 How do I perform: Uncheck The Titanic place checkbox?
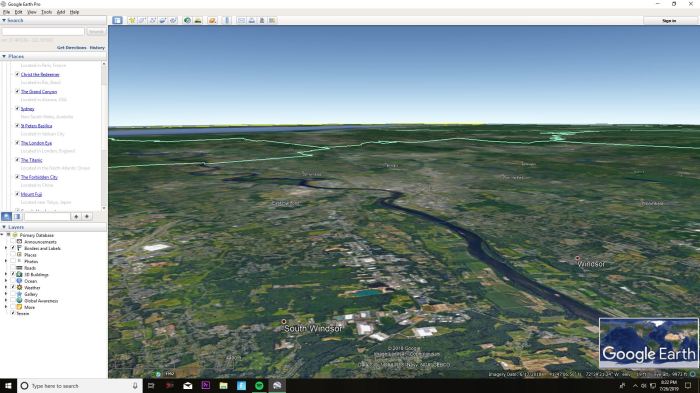pos(17,160)
